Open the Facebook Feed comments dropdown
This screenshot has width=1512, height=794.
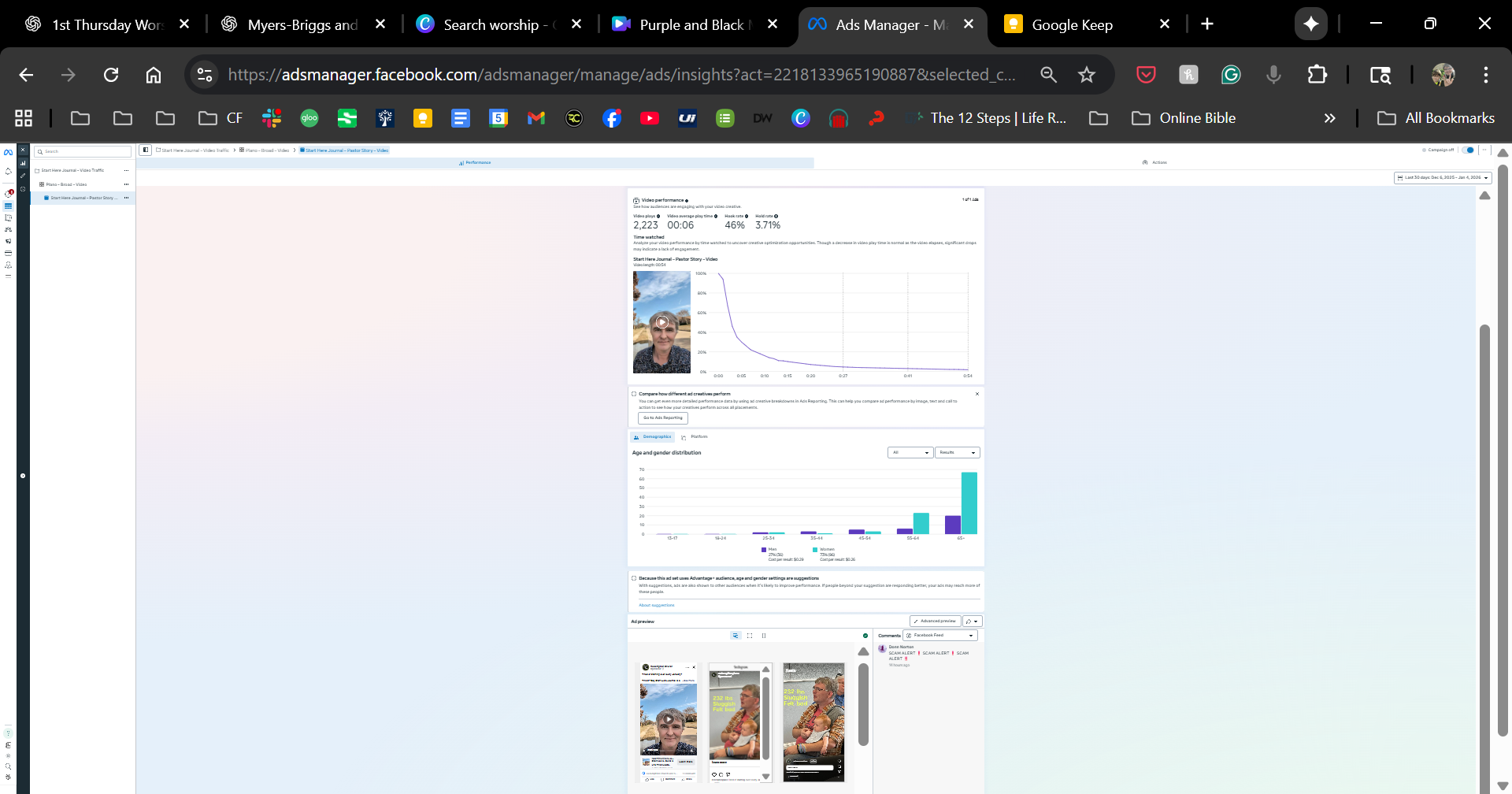pos(940,636)
